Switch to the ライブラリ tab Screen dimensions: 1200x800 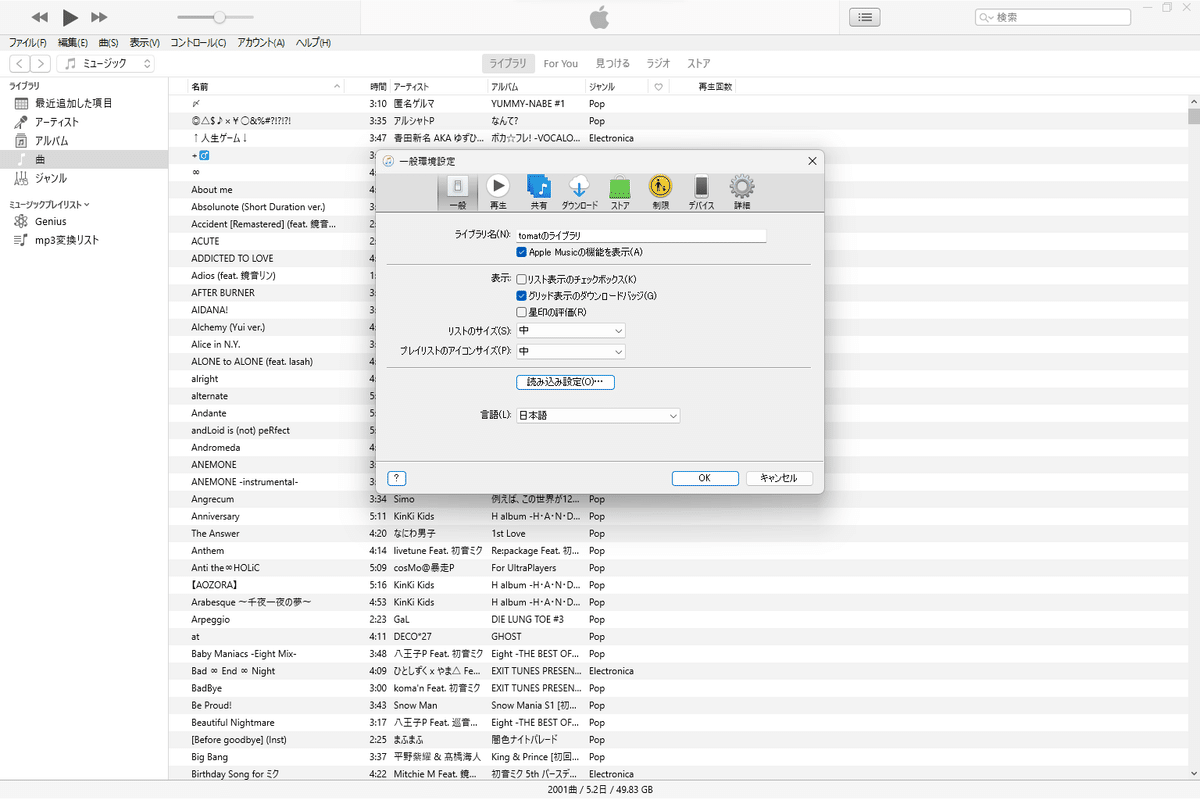pos(508,64)
